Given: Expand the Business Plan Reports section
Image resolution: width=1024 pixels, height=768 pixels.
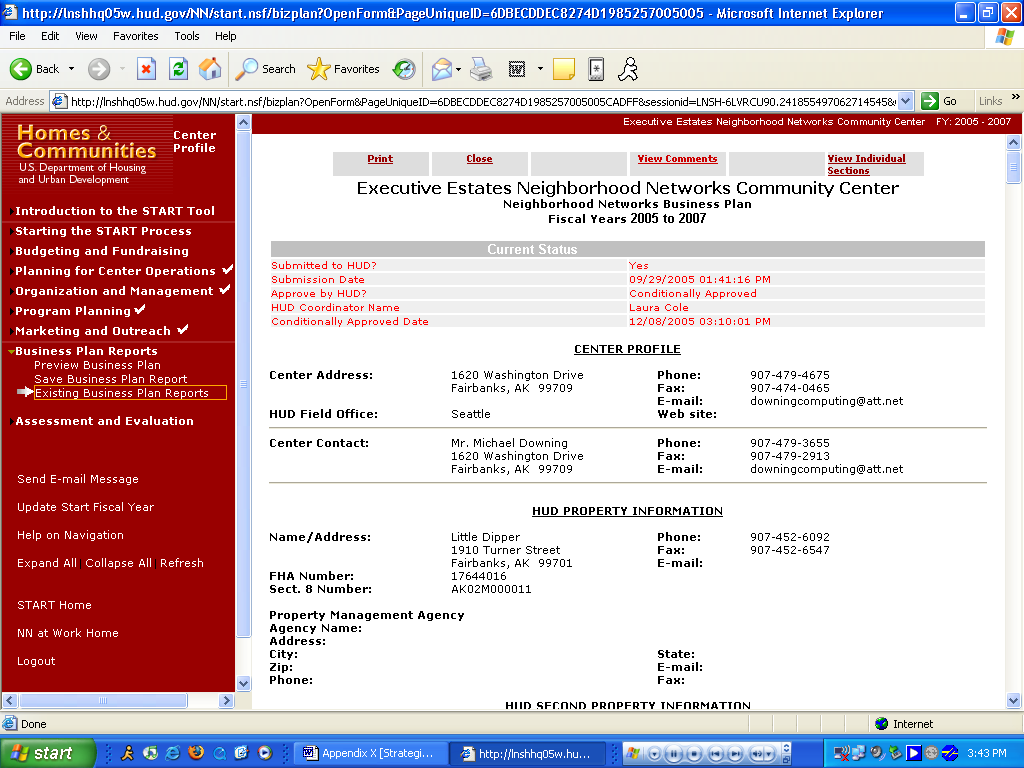Looking at the screenshot, I should point(86,351).
